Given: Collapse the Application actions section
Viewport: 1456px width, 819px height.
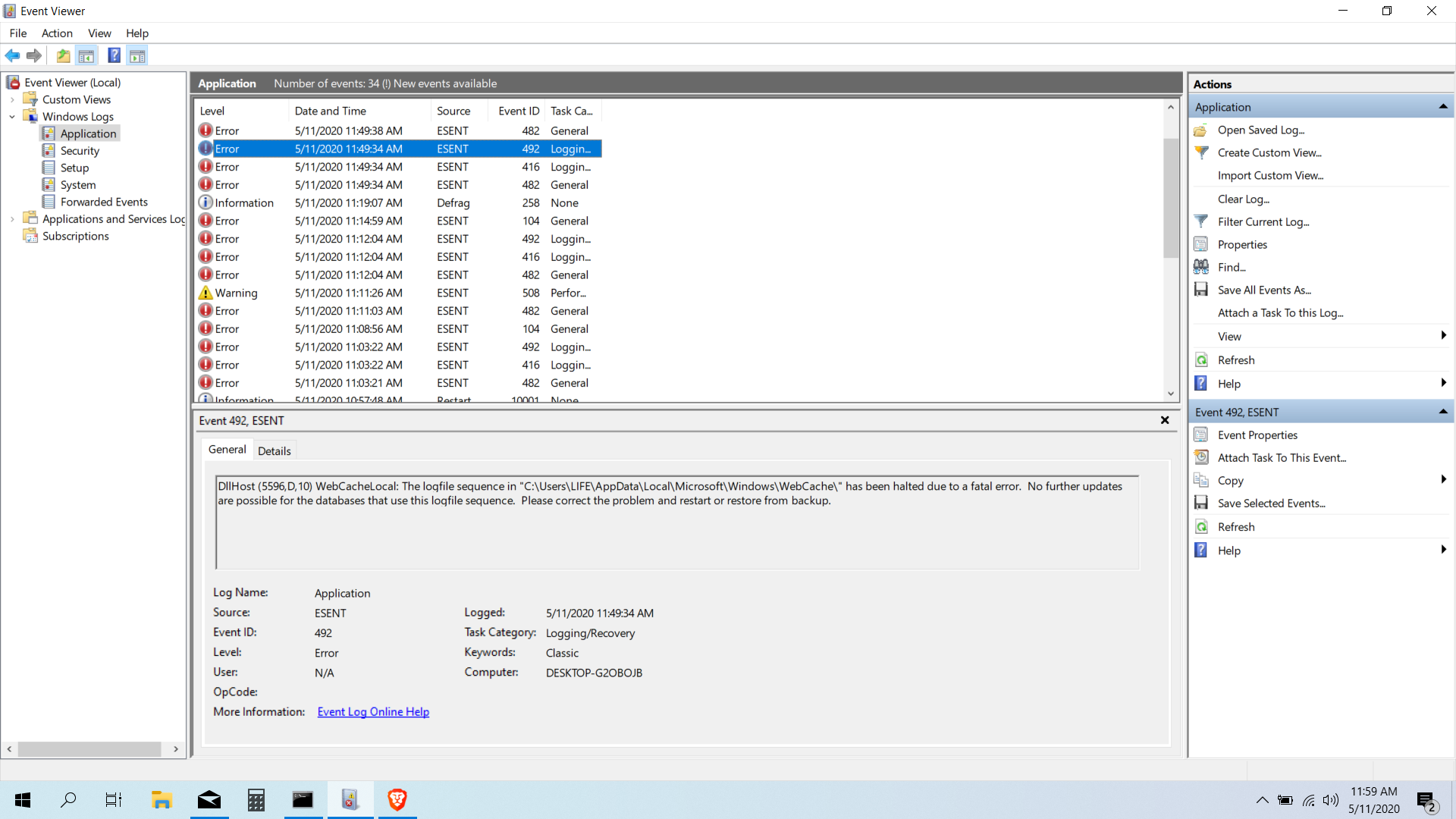Looking at the screenshot, I should click(1442, 107).
